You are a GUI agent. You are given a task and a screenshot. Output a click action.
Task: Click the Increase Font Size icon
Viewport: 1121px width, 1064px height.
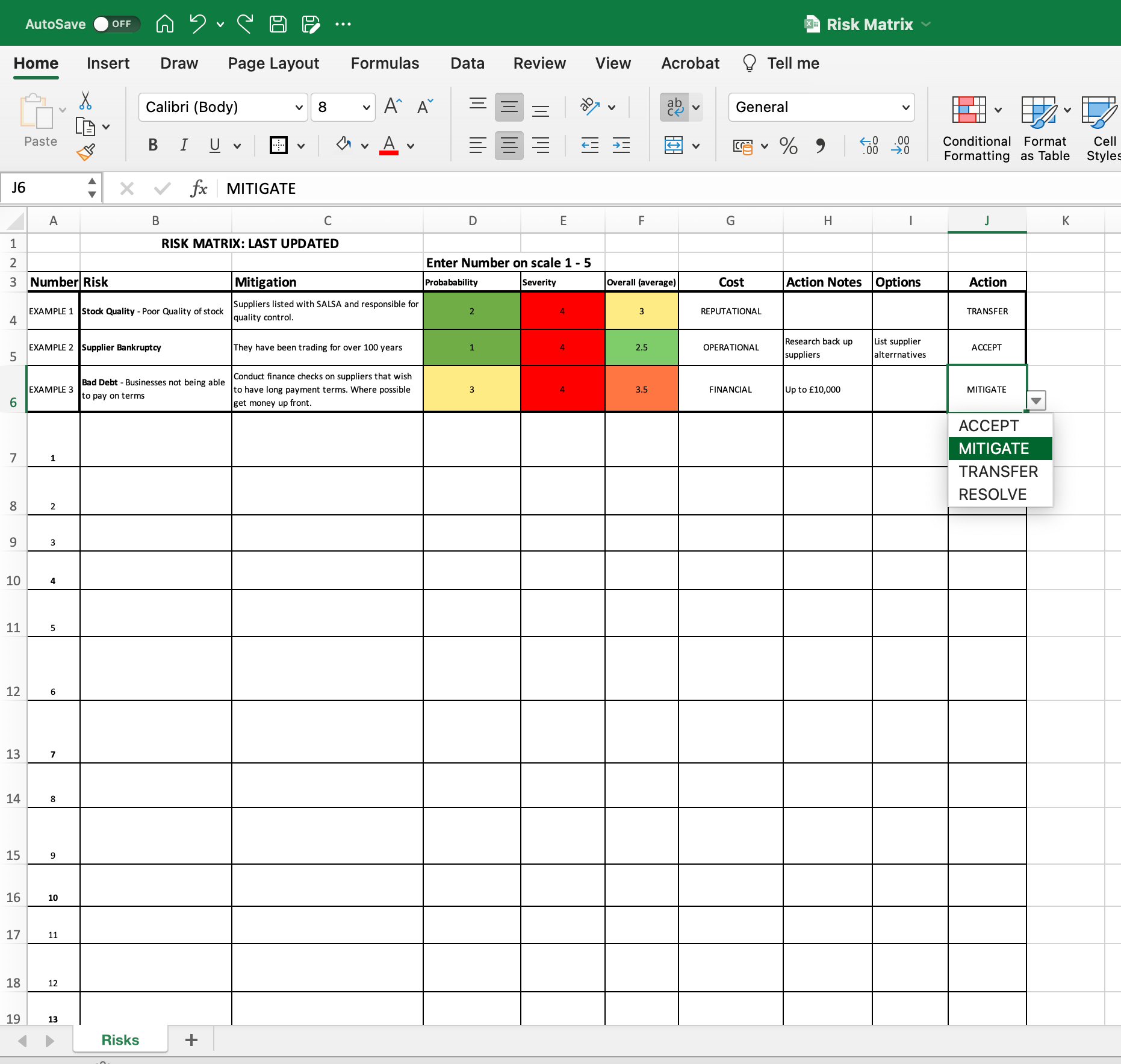point(392,107)
